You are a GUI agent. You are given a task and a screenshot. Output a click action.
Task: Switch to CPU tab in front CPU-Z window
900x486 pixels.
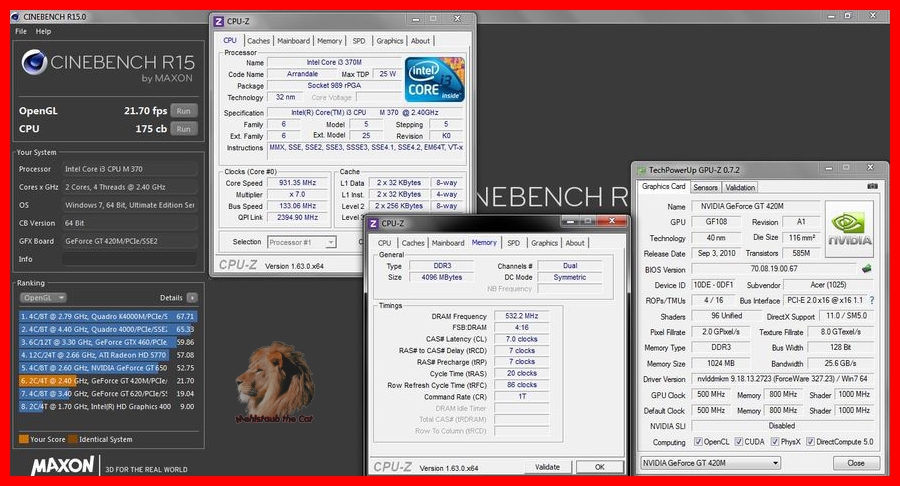point(385,243)
